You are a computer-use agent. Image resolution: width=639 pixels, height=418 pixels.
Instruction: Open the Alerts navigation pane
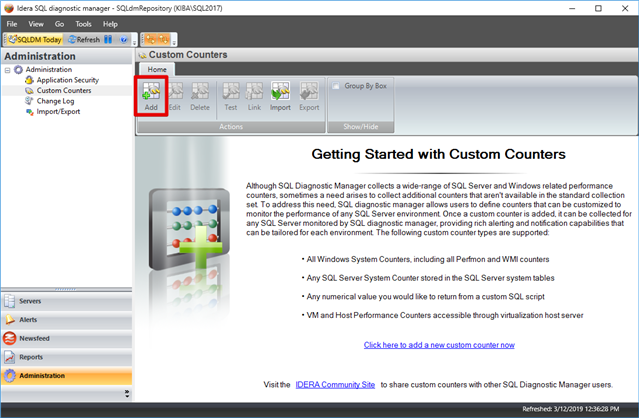click(67, 320)
